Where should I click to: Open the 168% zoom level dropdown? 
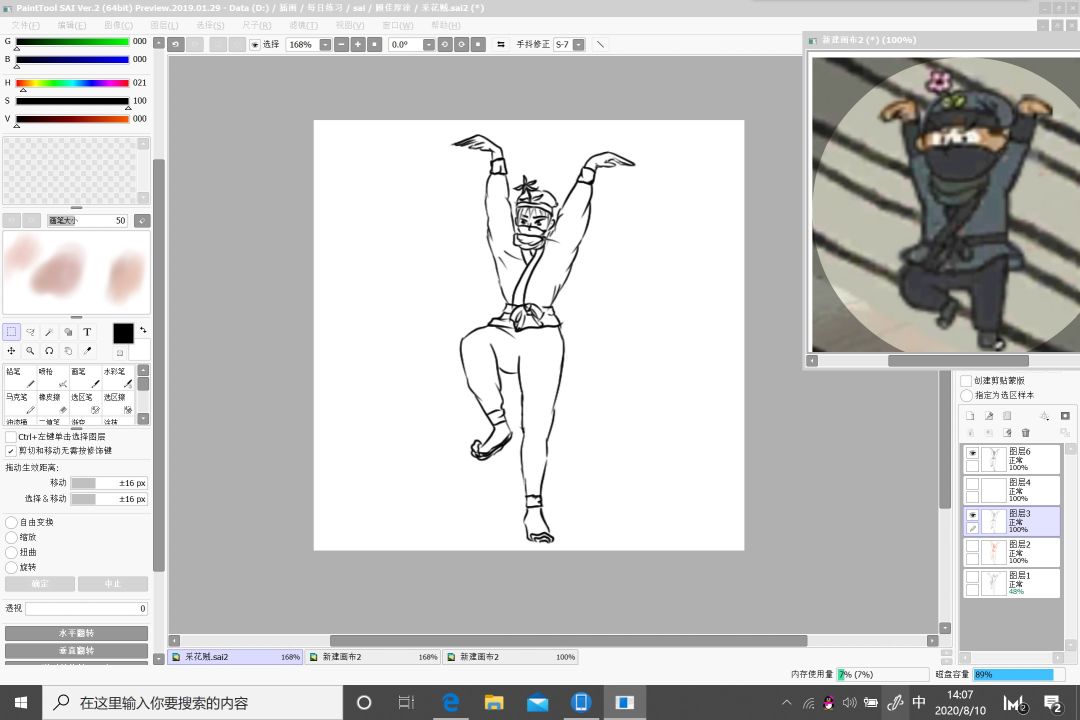pos(325,45)
